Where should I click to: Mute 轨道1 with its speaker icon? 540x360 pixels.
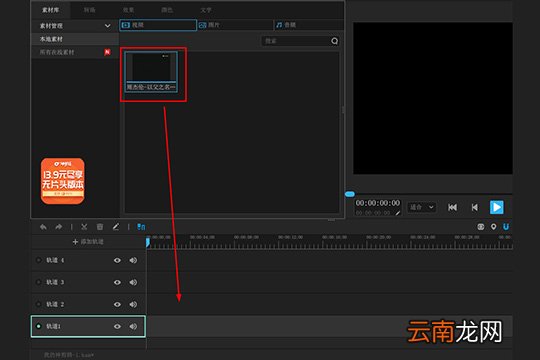coord(133,326)
